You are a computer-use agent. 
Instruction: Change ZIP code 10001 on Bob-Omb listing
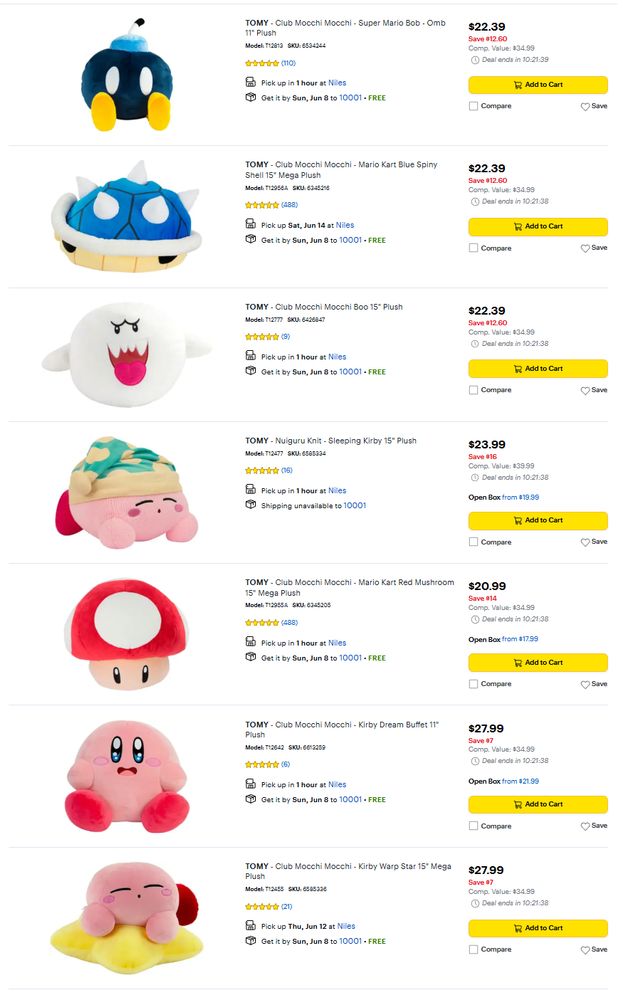pyautogui.click(x=350, y=98)
